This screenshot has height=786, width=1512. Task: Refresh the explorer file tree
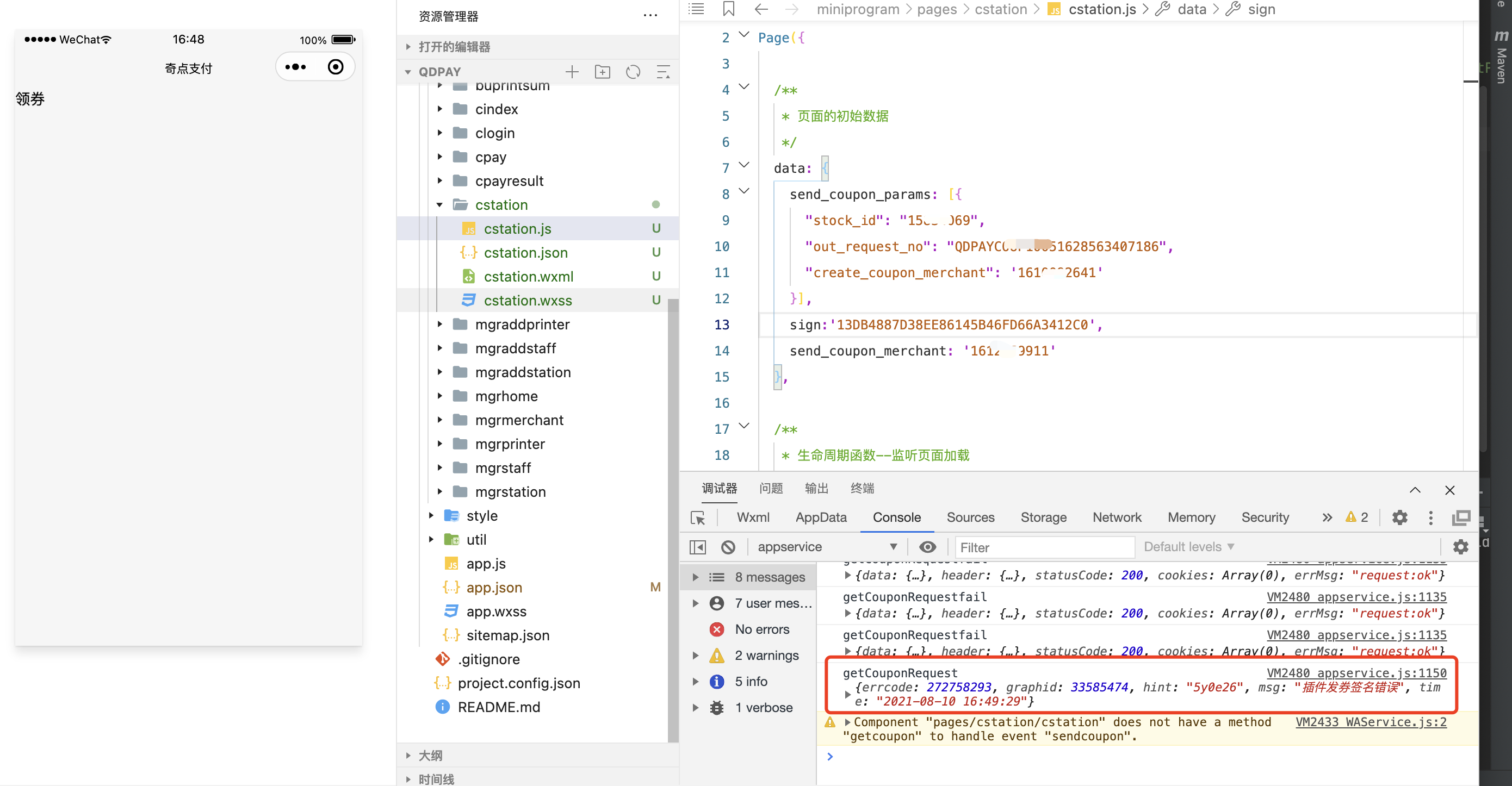(633, 72)
